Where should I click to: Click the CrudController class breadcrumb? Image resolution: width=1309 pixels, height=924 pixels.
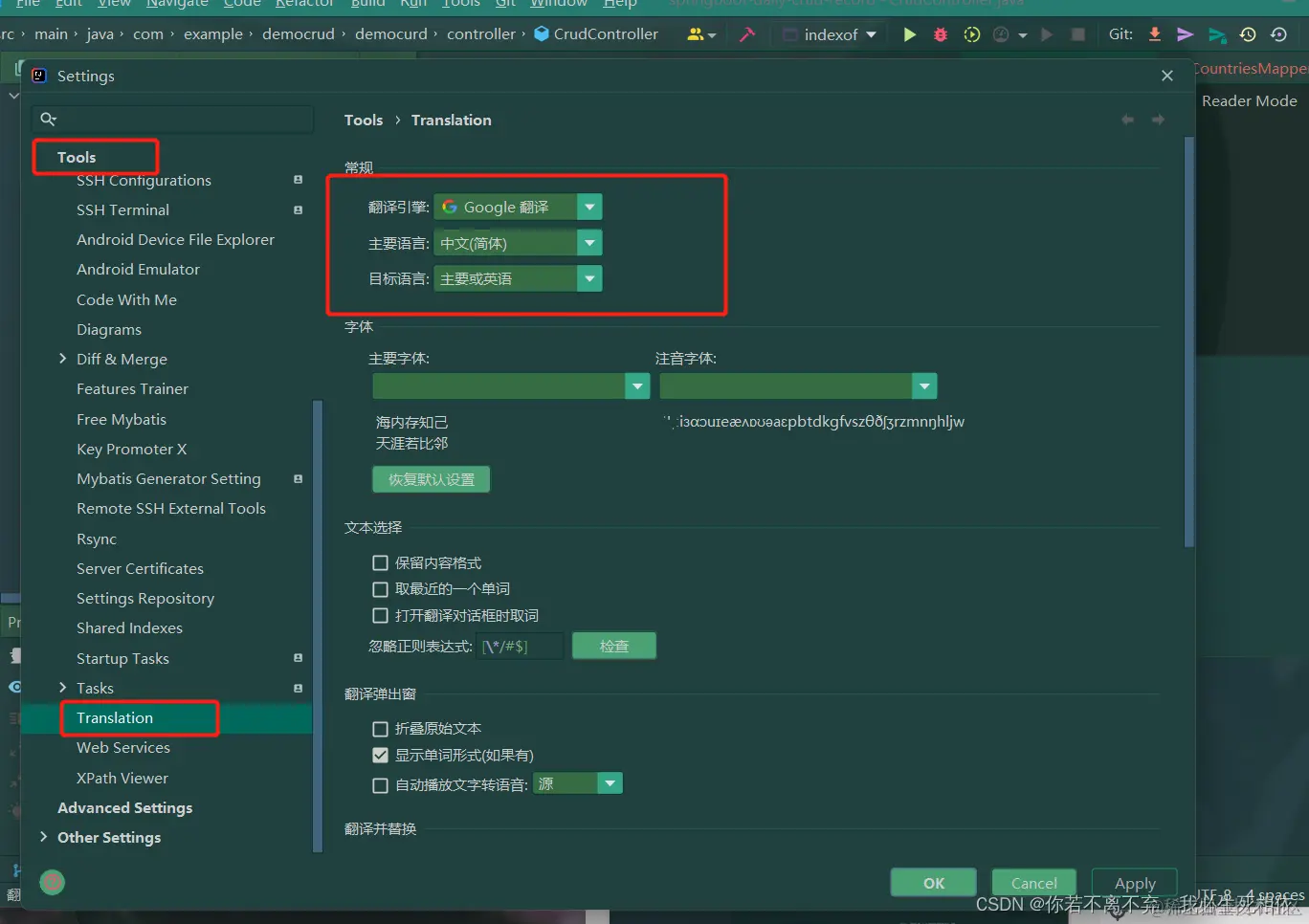coord(595,34)
